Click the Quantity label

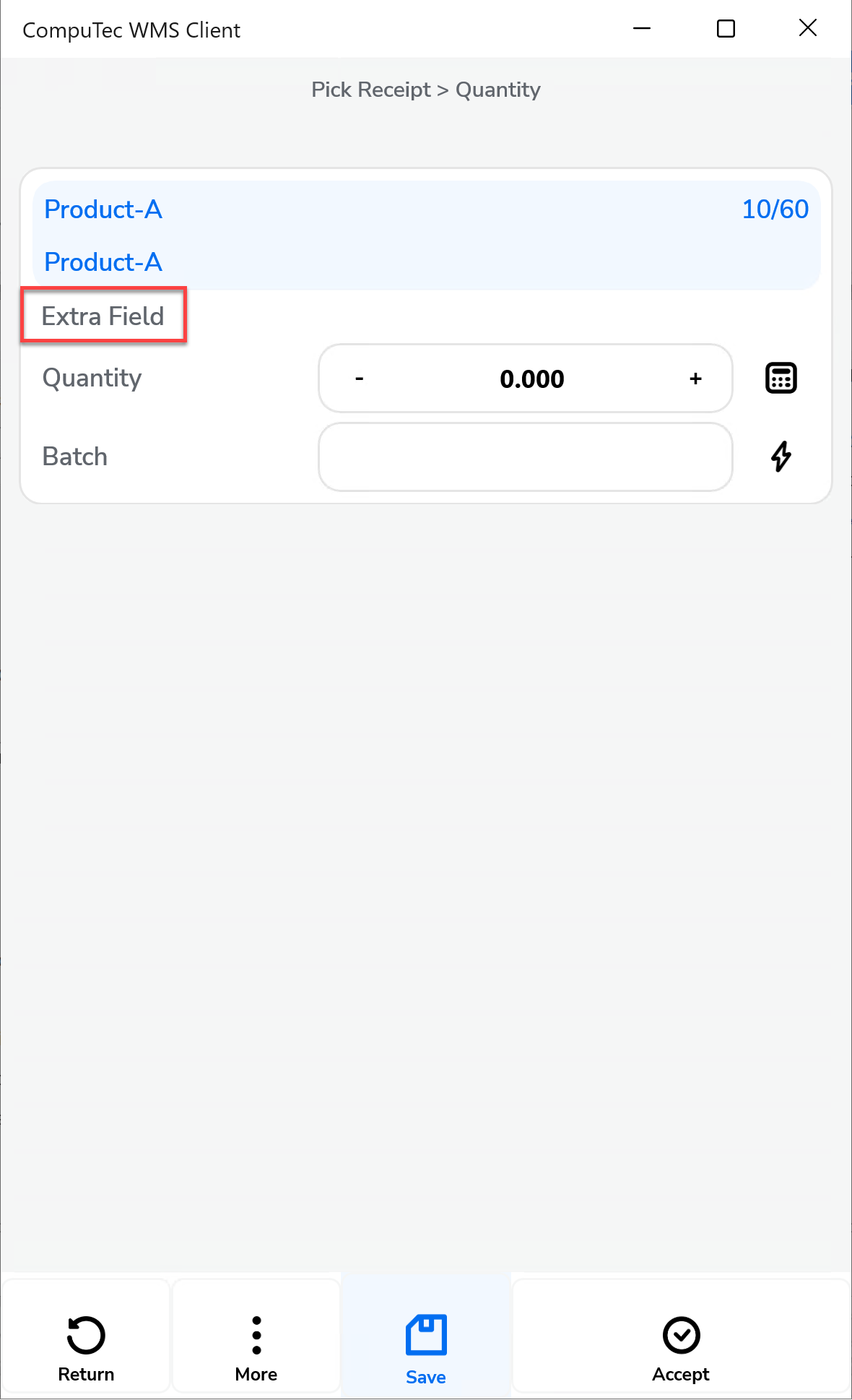coord(92,378)
